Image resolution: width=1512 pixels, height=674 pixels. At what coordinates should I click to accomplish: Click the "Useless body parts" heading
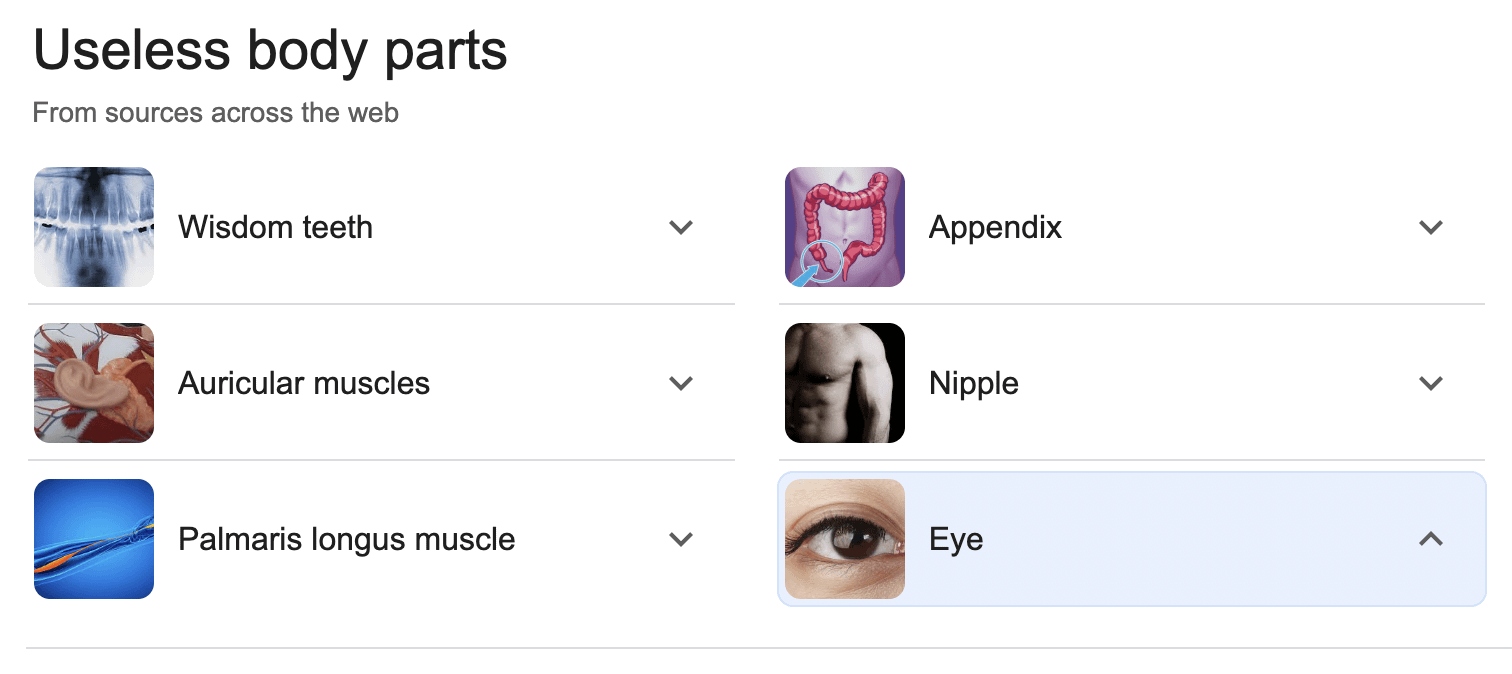(270, 50)
